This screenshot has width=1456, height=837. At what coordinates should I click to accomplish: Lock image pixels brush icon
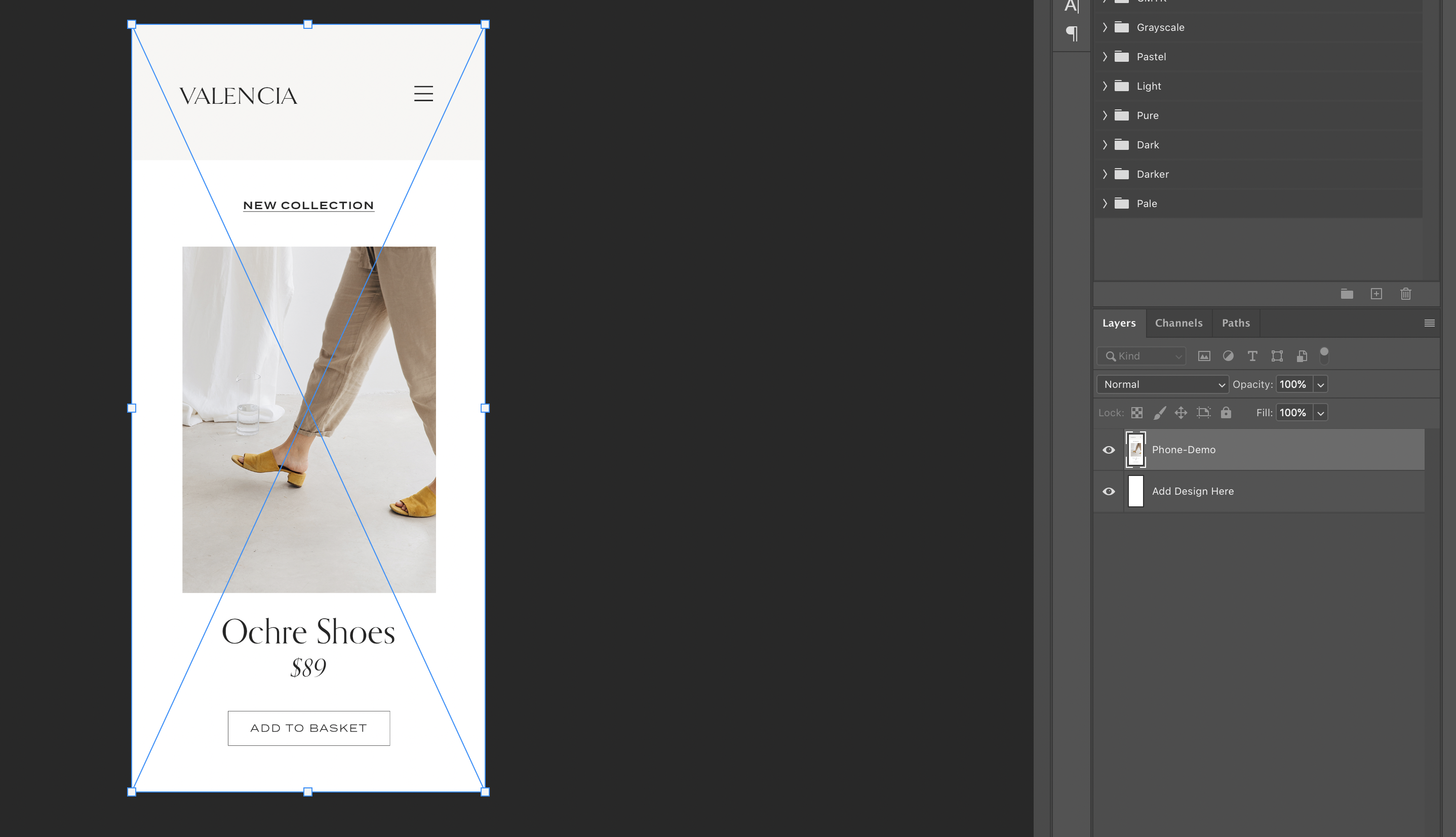coord(1159,412)
